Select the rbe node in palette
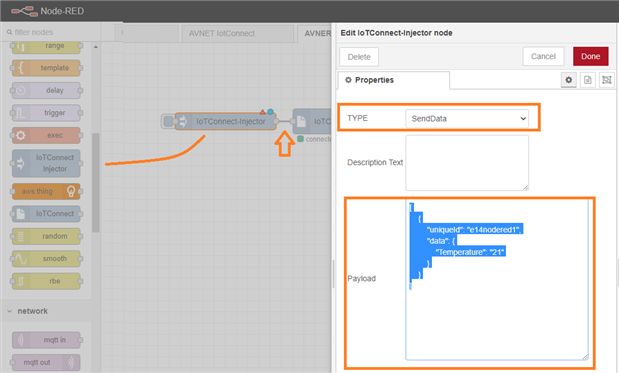The height and width of the screenshot is (373, 619). (x=47, y=281)
